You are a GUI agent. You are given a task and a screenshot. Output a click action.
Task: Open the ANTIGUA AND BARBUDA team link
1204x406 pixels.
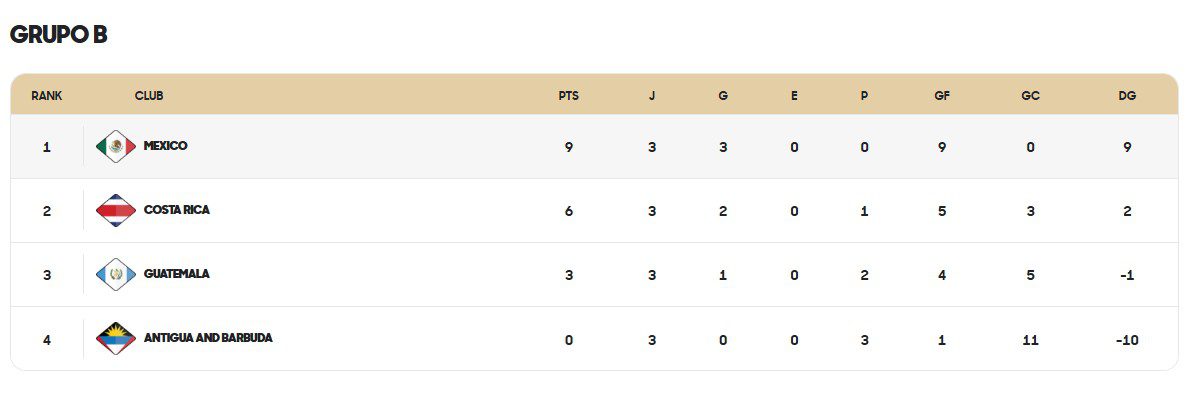[x=208, y=338]
